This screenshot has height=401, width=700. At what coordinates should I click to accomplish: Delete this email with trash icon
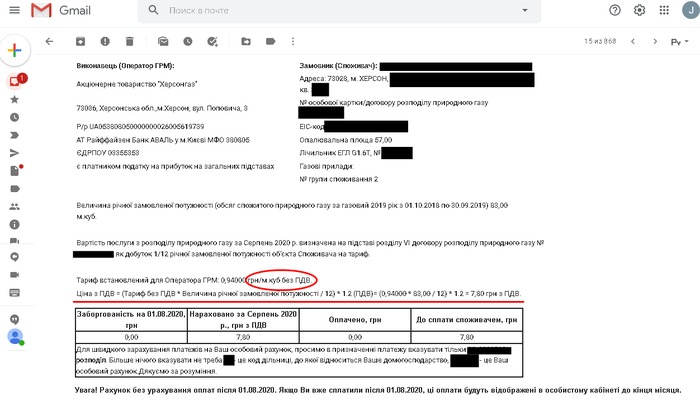[x=130, y=42]
